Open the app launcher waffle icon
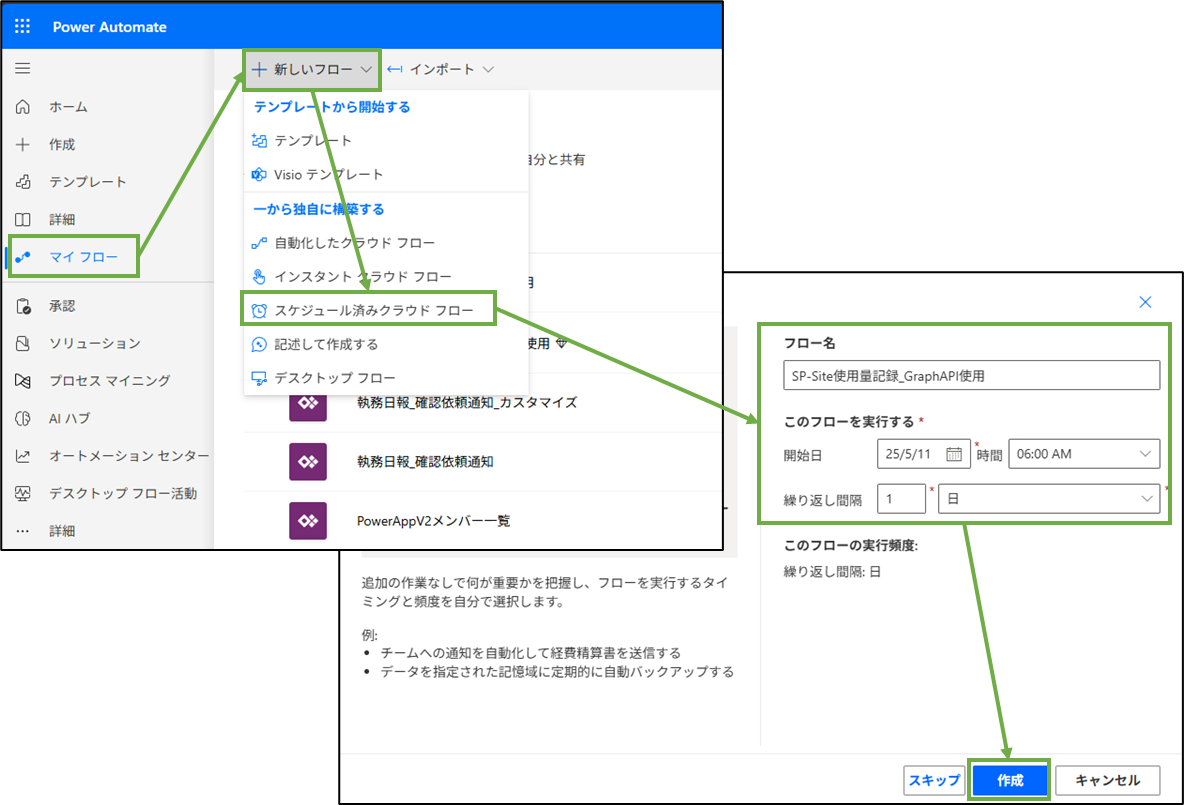The image size is (1184, 805). pos(23,26)
